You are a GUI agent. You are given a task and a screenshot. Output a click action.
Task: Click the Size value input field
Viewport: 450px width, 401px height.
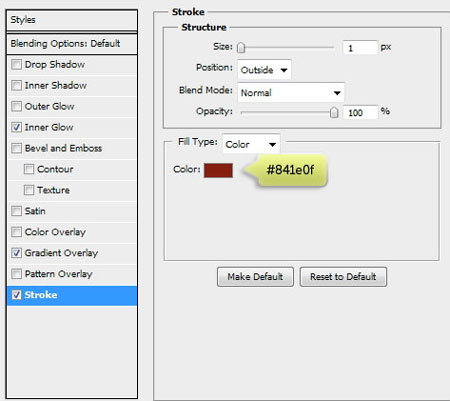point(360,48)
